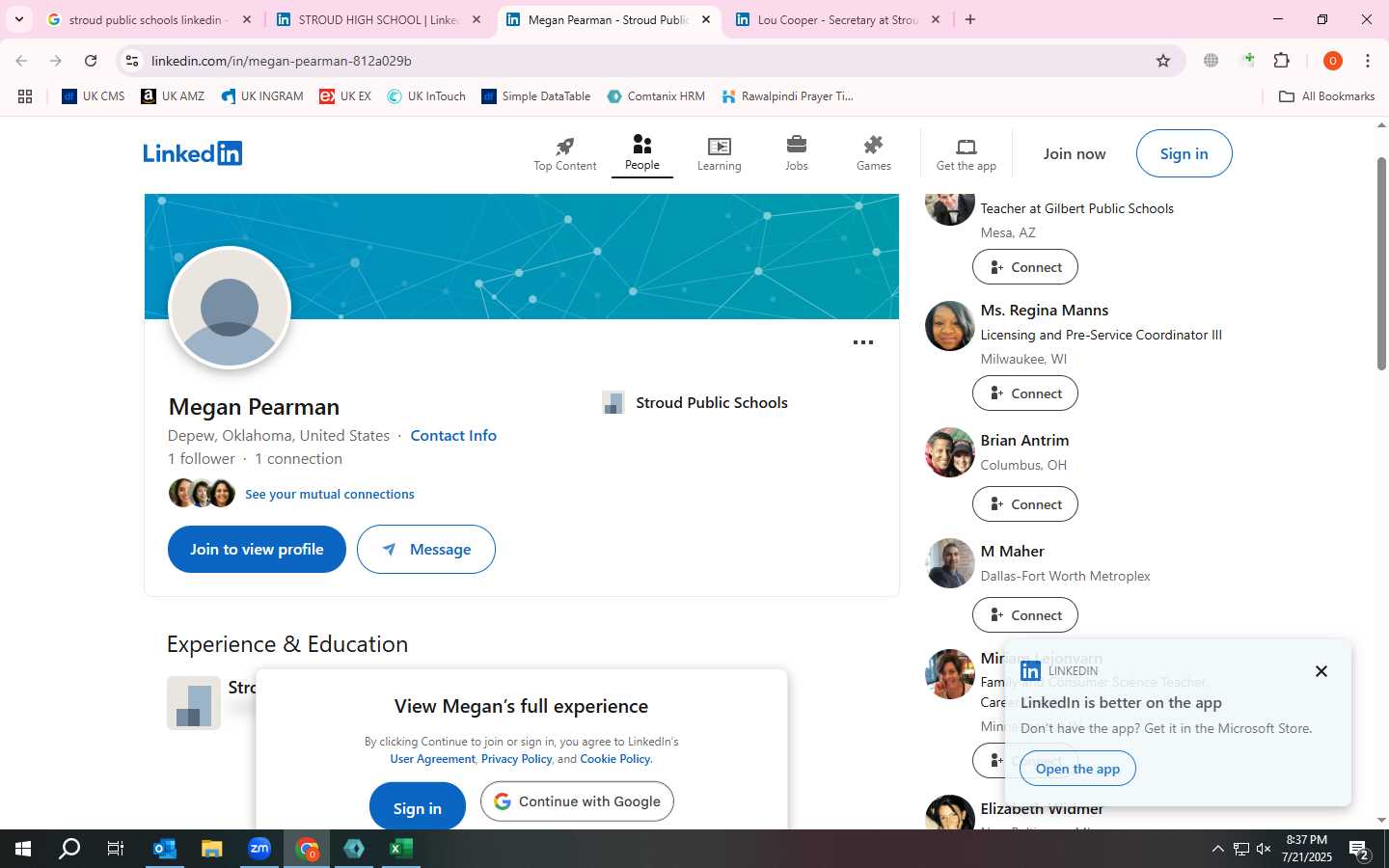Open Ms. Regina Manns profile name
1389x868 pixels.
tap(1045, 310)
